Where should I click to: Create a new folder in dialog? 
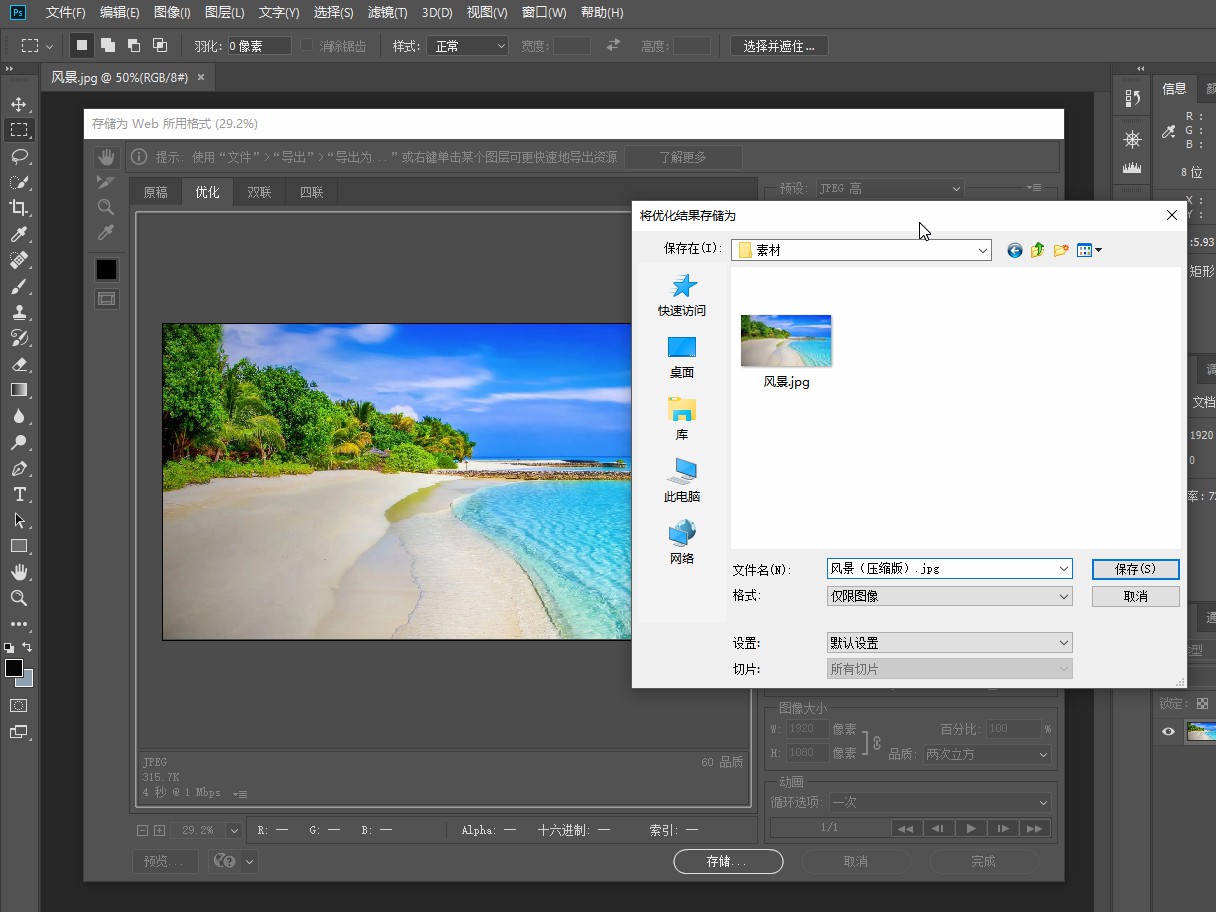point(1061,250)
